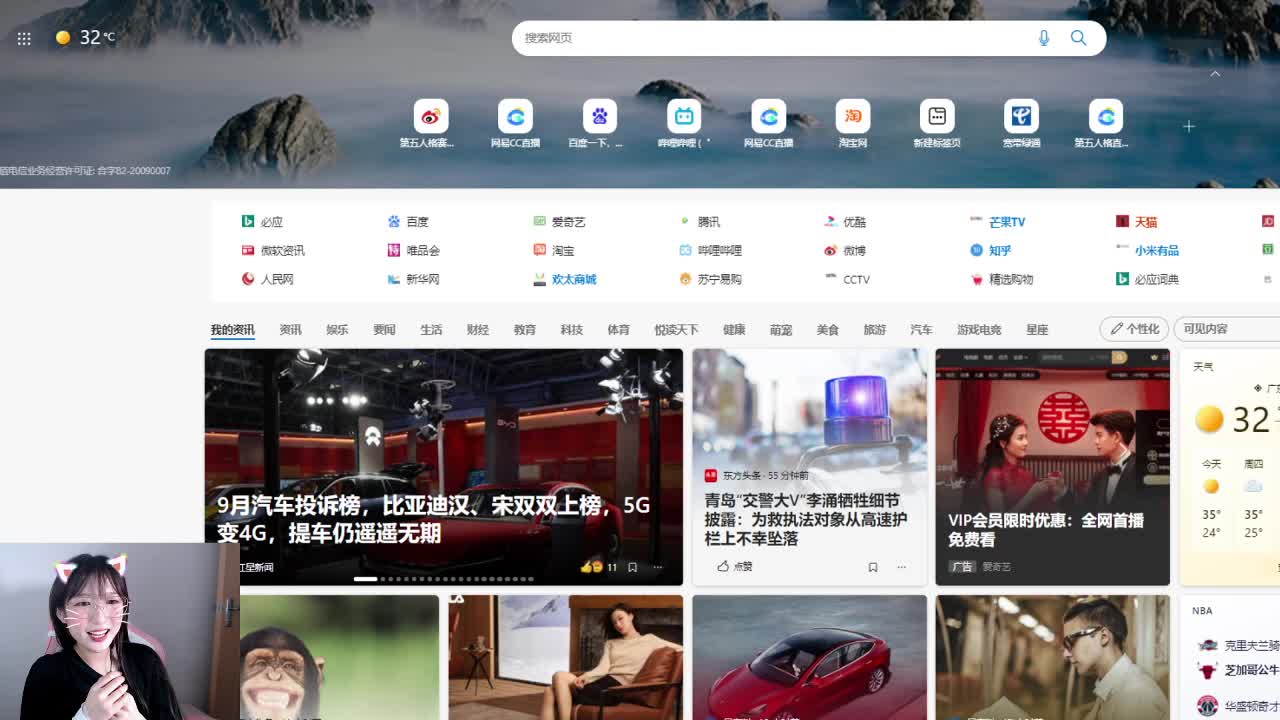Open the 百度 site link
This screenshot has width=1280, height=720.
click(409, 221)
